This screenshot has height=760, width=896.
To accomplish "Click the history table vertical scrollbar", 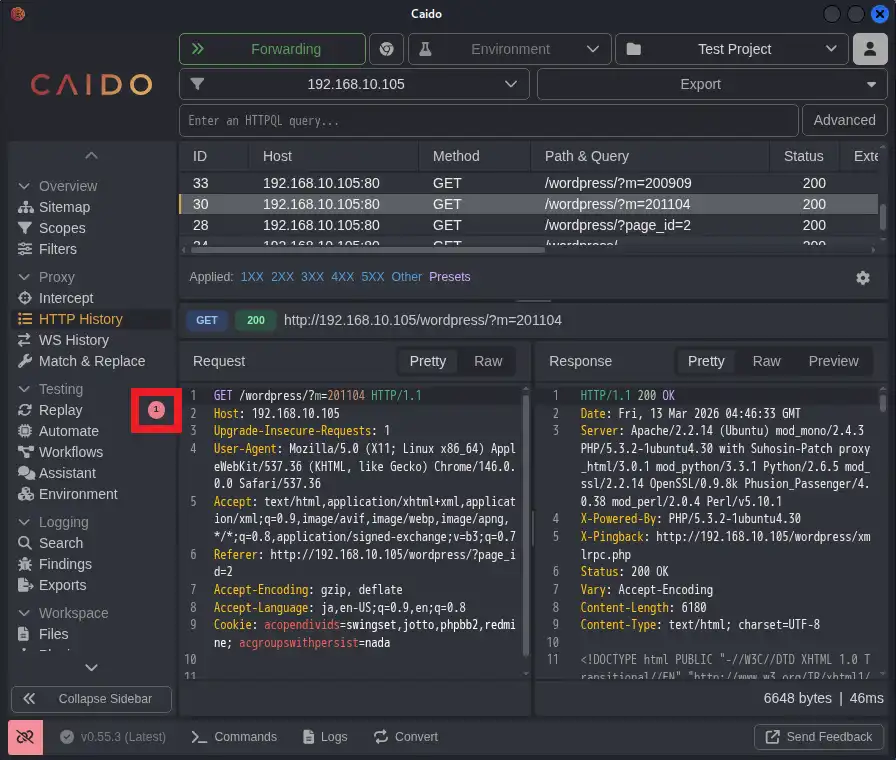I will point(883,216).
